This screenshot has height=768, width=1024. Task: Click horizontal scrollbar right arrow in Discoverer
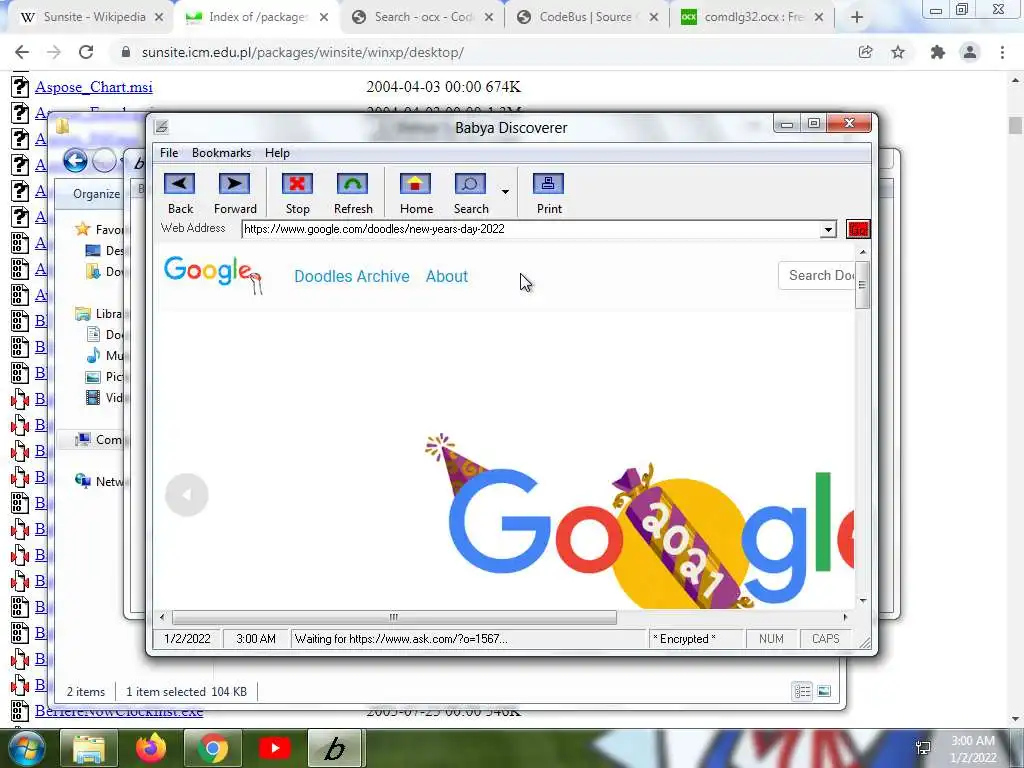[845, 617]
